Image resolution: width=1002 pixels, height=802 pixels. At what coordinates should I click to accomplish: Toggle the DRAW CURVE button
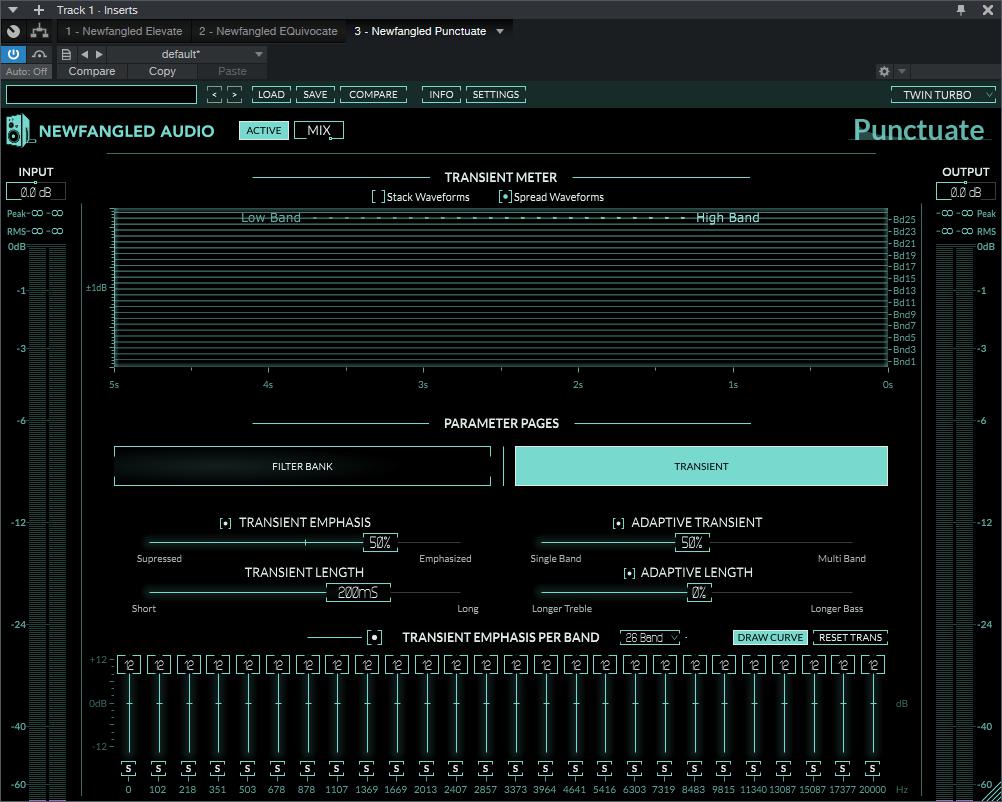pyautogui.click(x=770, y=637)
